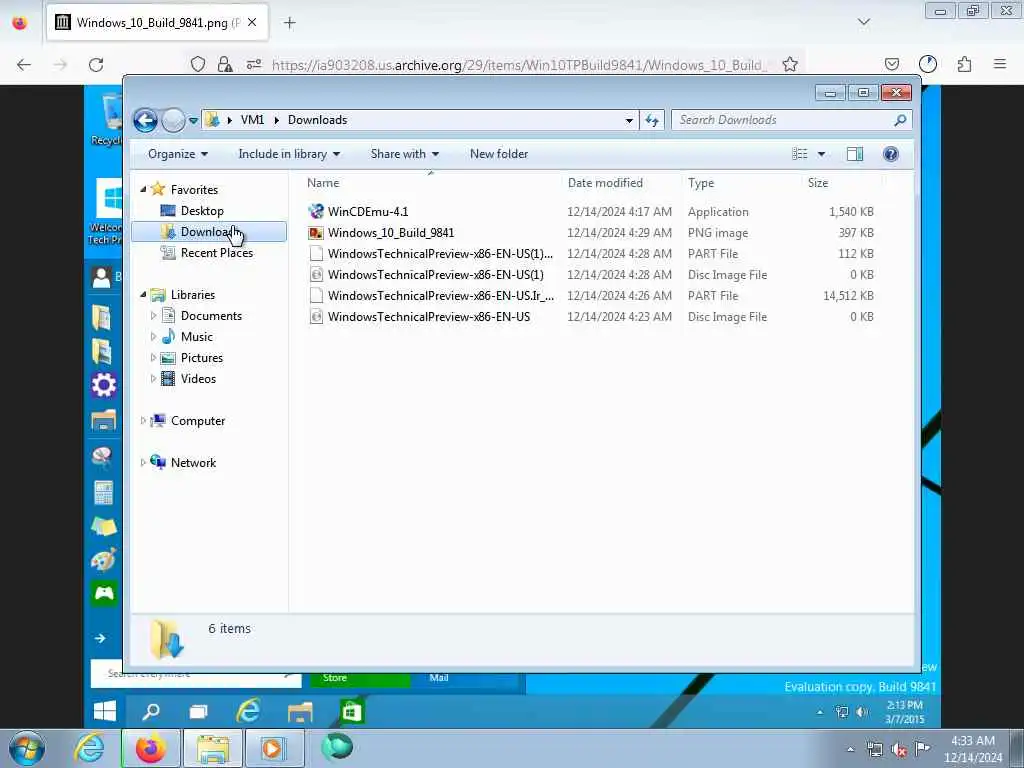Click the refresh button next to address bar

[652, 120]
